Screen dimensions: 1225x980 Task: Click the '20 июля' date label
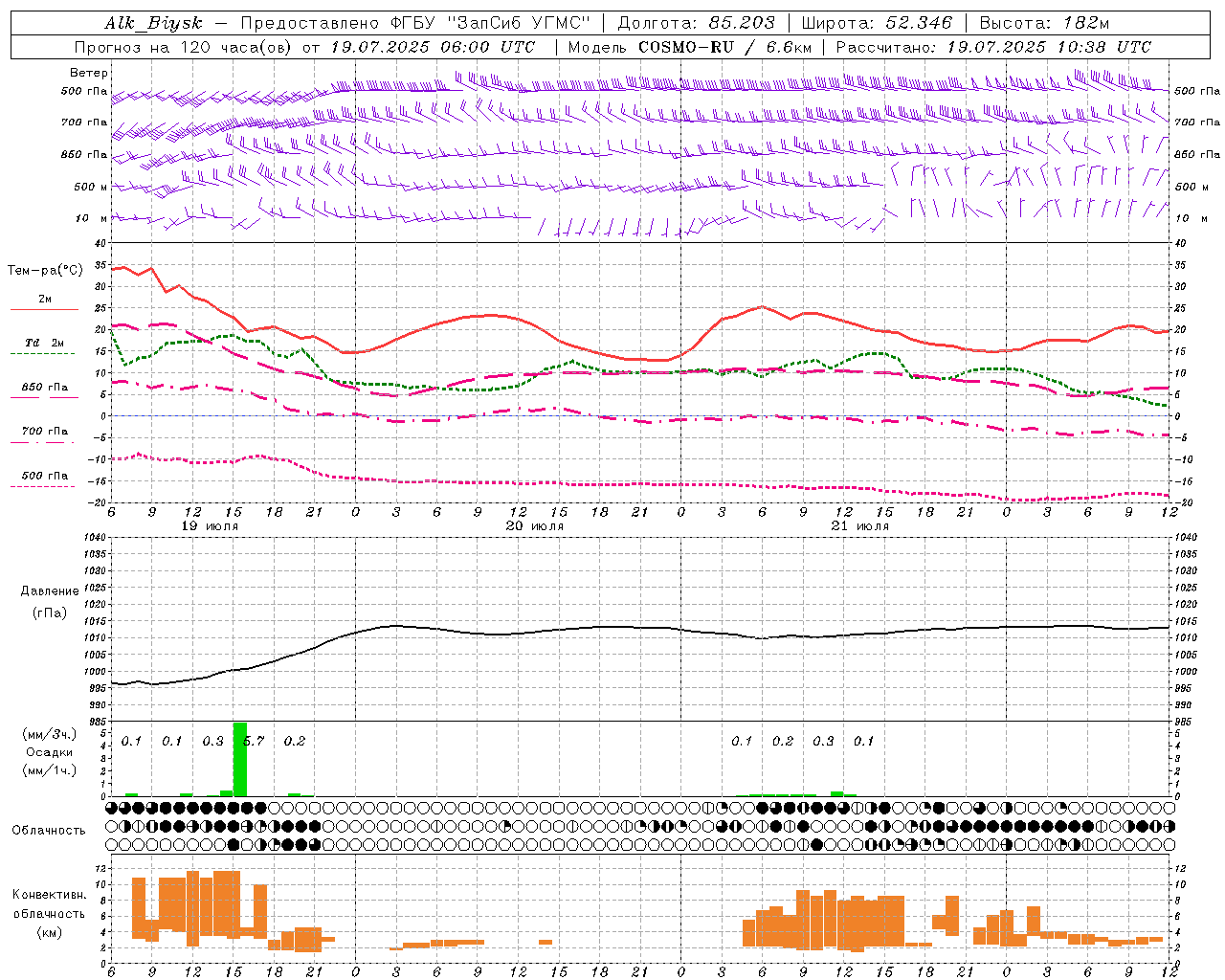click(x=535, y=526)
